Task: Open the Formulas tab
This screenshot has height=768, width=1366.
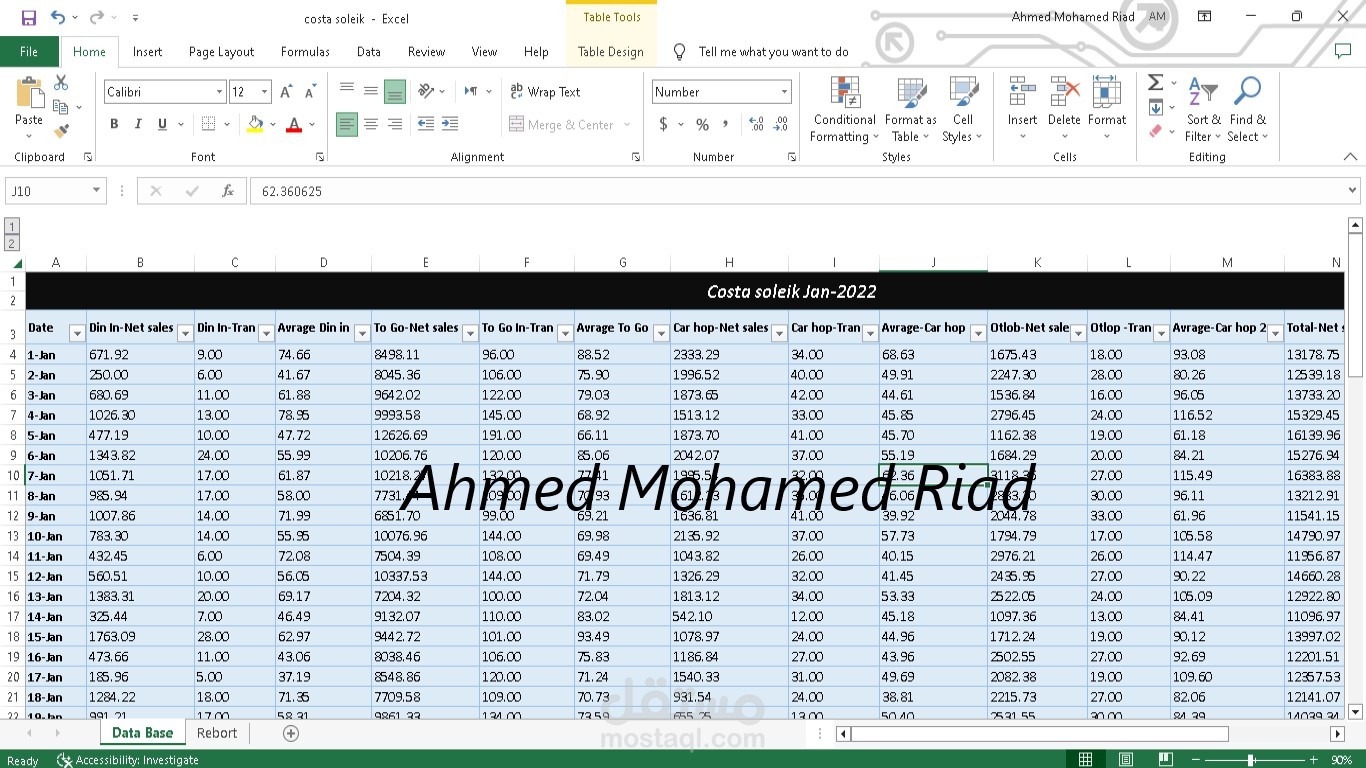Action: pyautogui.click(x=305, y=52)
